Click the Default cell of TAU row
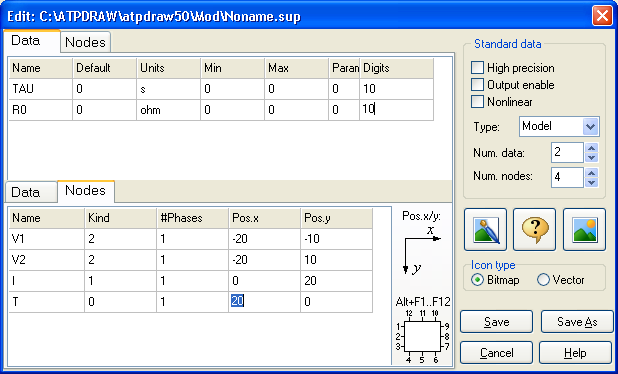Viewport: 618px width, 374px height. [x=105, y=89]
